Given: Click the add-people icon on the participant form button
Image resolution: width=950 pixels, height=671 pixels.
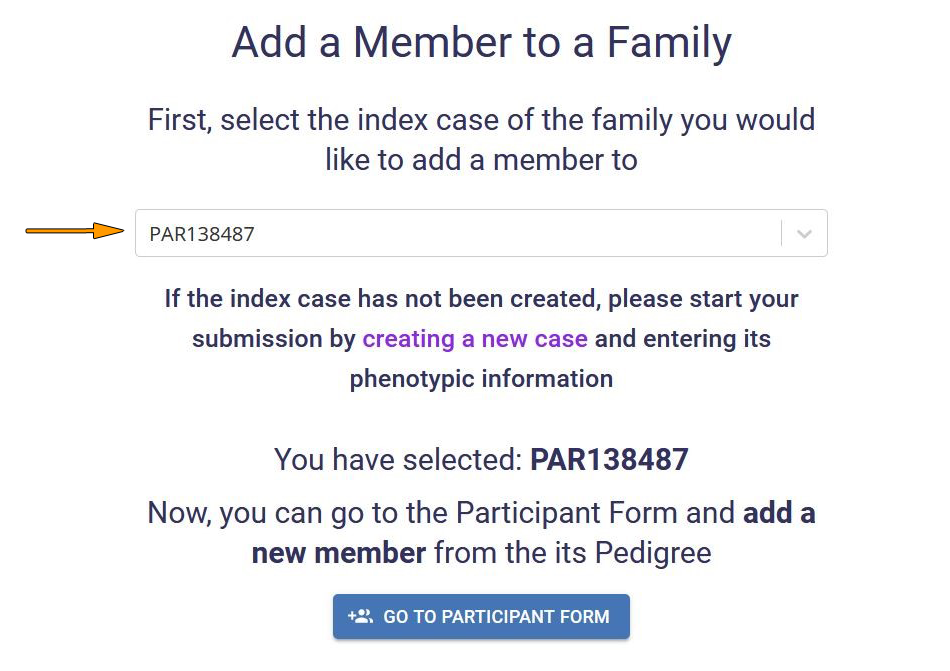Looking at the screenshot, I should 360,616.
